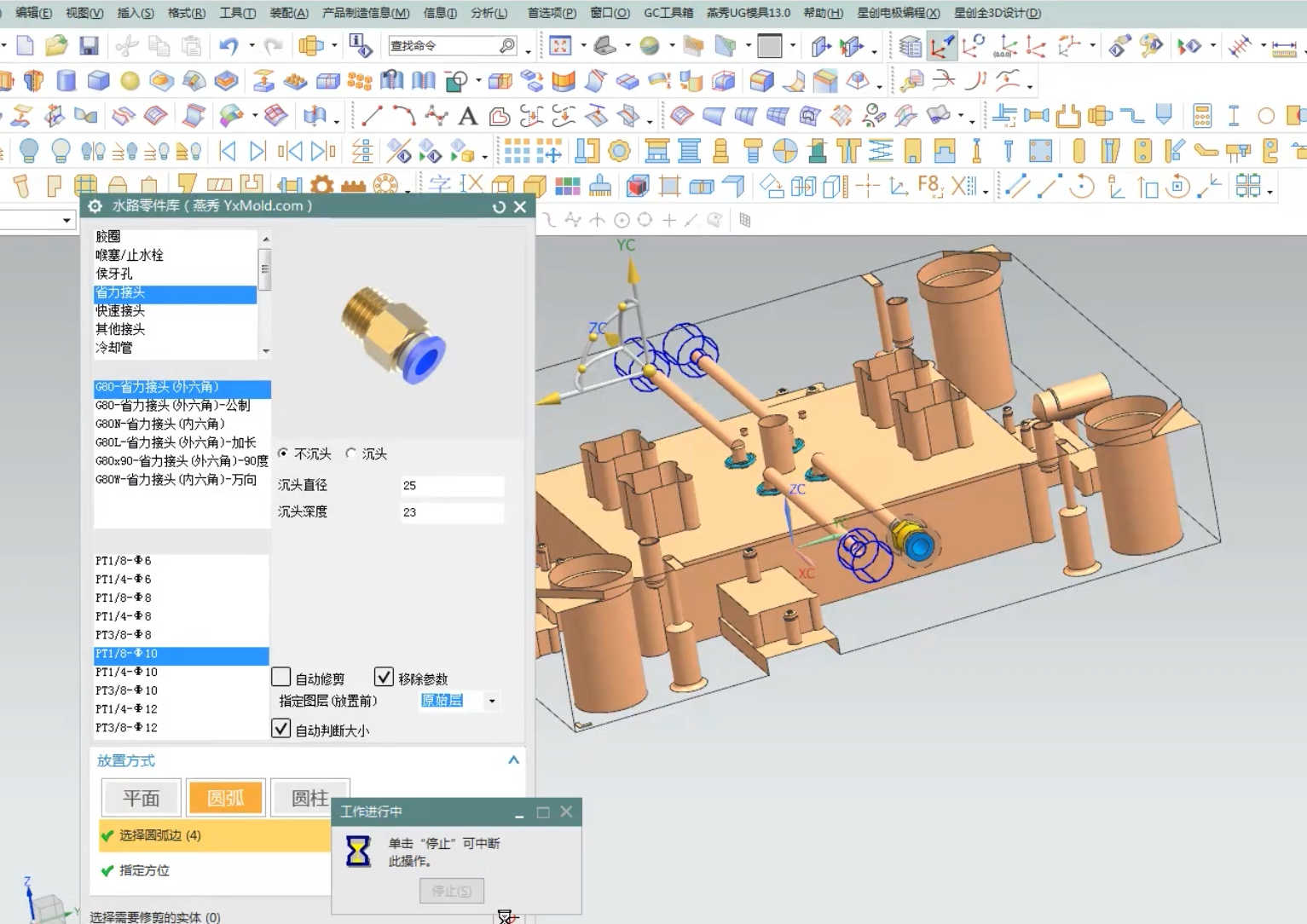Save the part with the floppy icon

(89, 46)
